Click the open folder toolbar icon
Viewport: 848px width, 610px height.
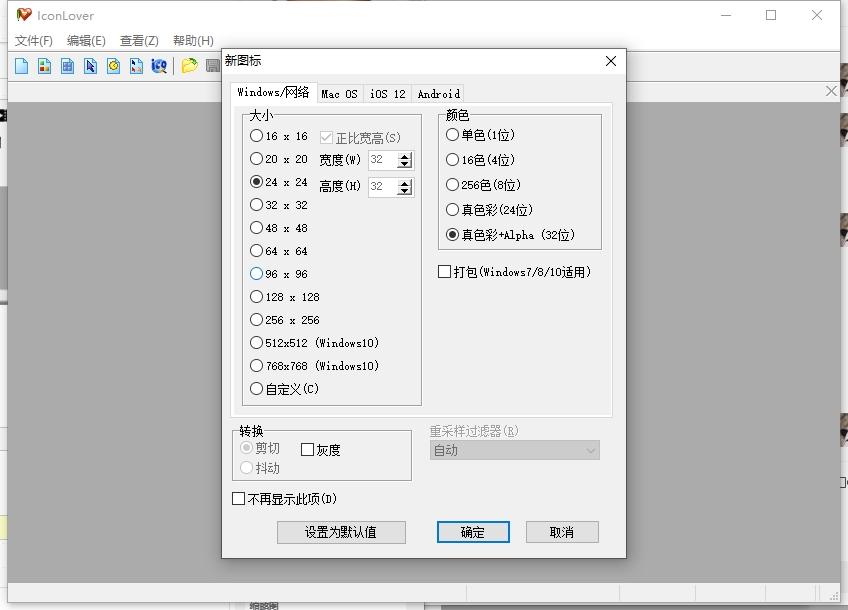pos(190,65)
